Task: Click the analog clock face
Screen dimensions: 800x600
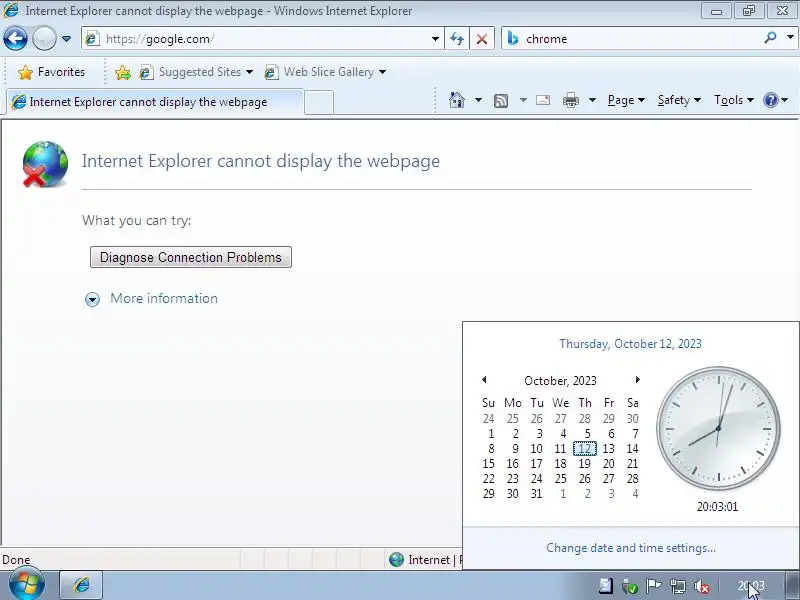Action: pos(718,428)
